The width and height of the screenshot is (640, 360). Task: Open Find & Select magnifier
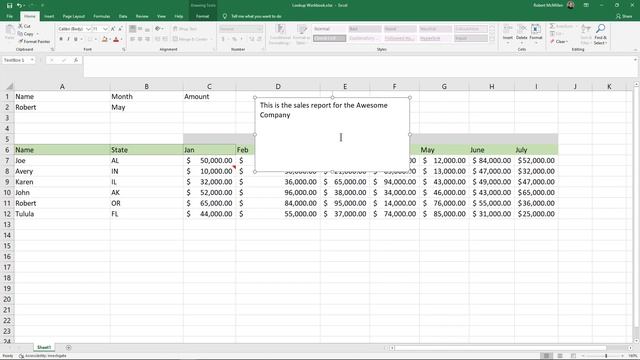(600, 29)
